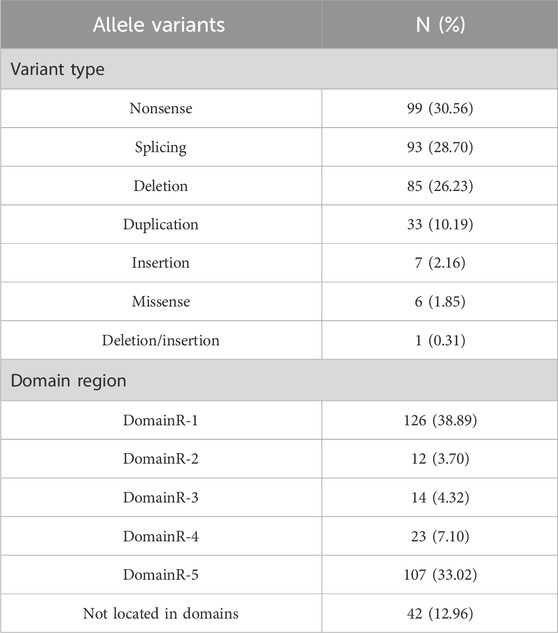Select the Domain region section row
The image size is (558, 633).
point(279,380)
